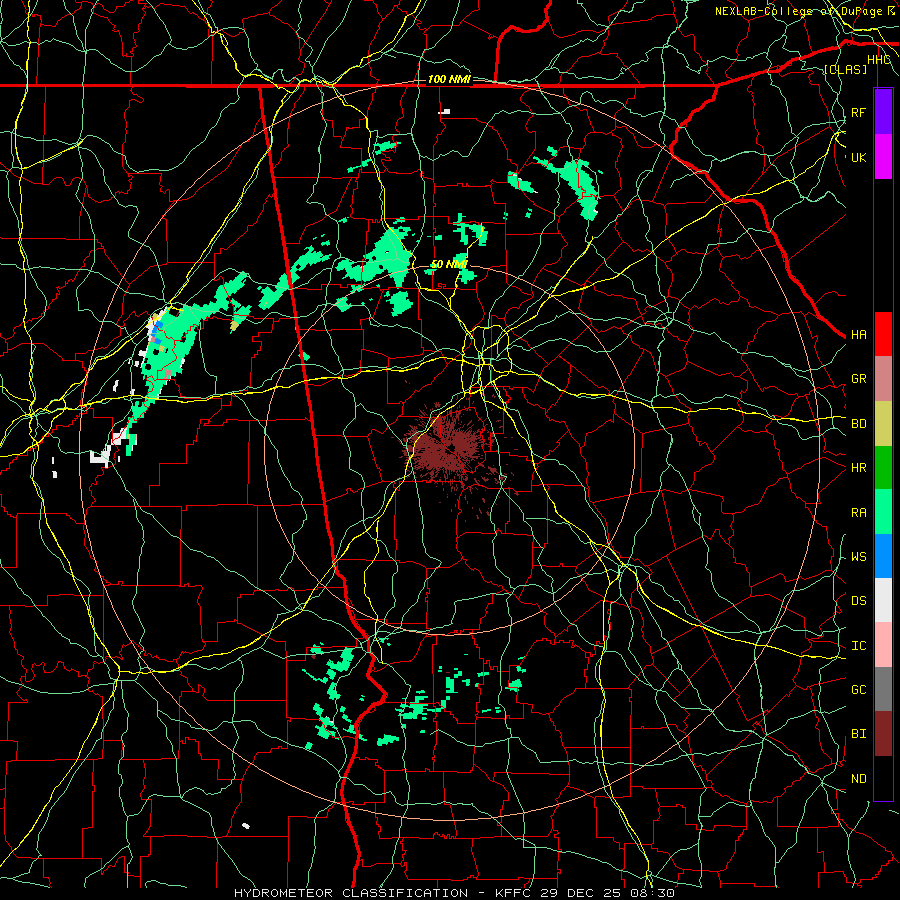This screenshot has width=900, height=900.
Task: Click the HHC product label
Action: 879,60
